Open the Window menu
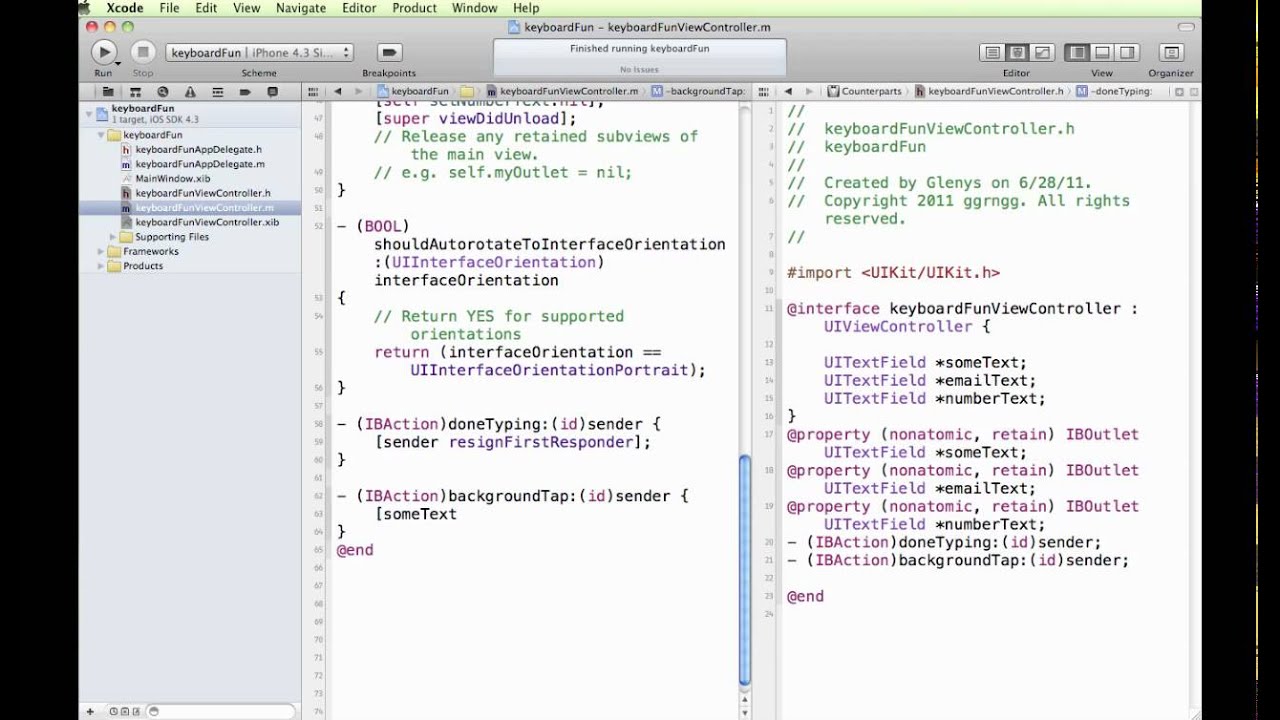 tap(474, 8)
